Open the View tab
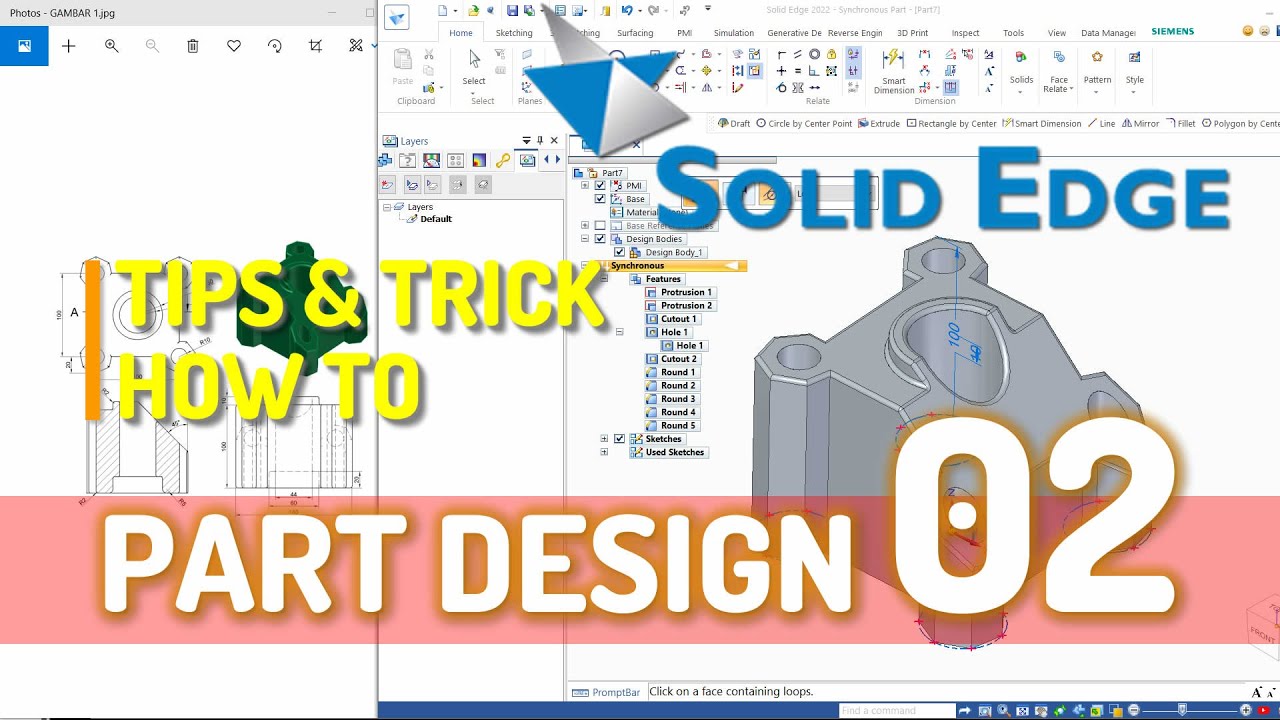This screenshot has height=720, width=1280. (1056, 33)
